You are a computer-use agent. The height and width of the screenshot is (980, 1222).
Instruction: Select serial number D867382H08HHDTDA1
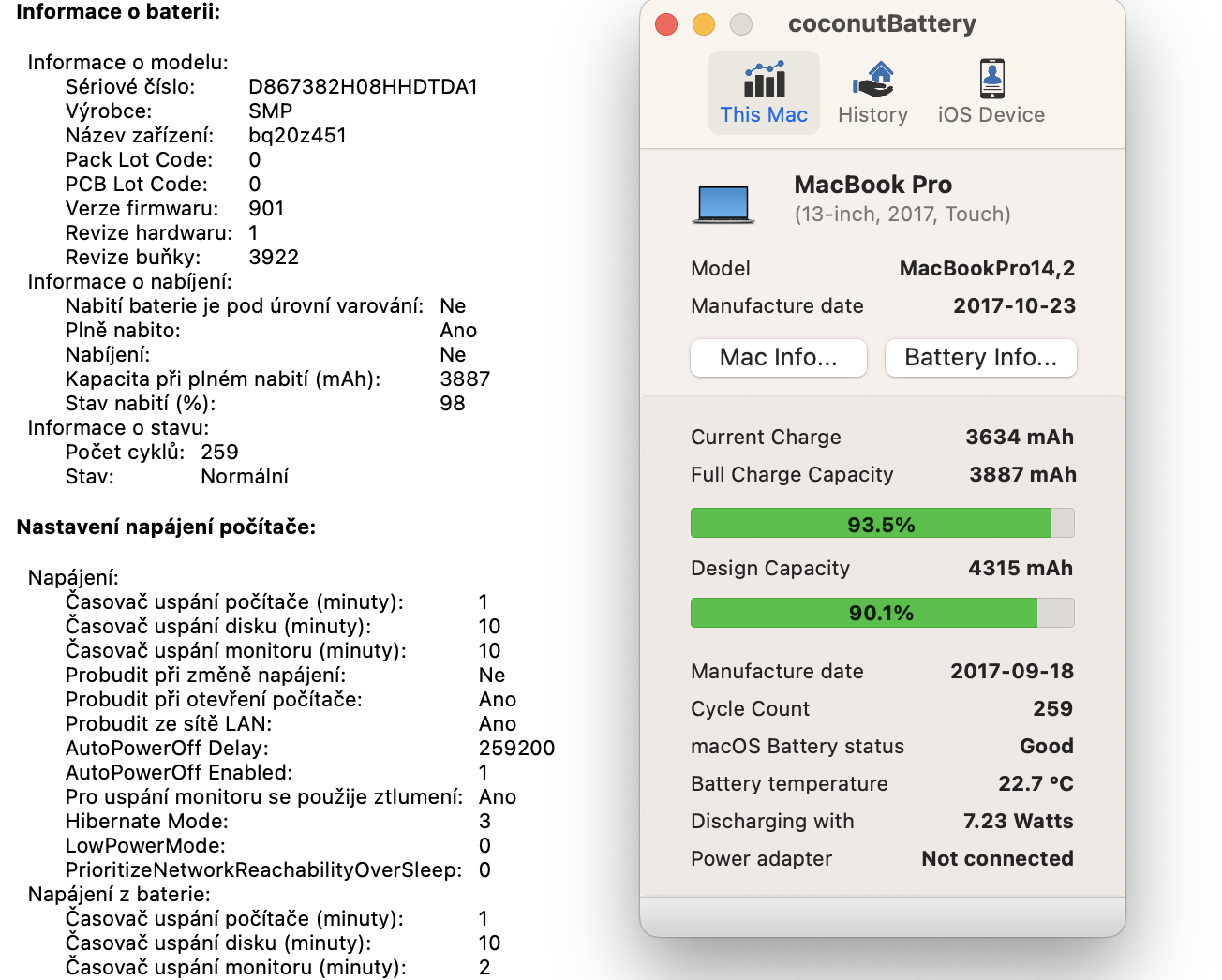(x=363, y=87)
